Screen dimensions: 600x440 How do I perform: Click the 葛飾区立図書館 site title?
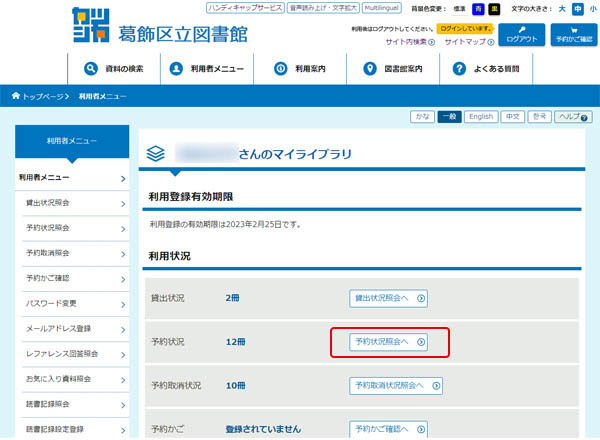(x=183, y=34)
